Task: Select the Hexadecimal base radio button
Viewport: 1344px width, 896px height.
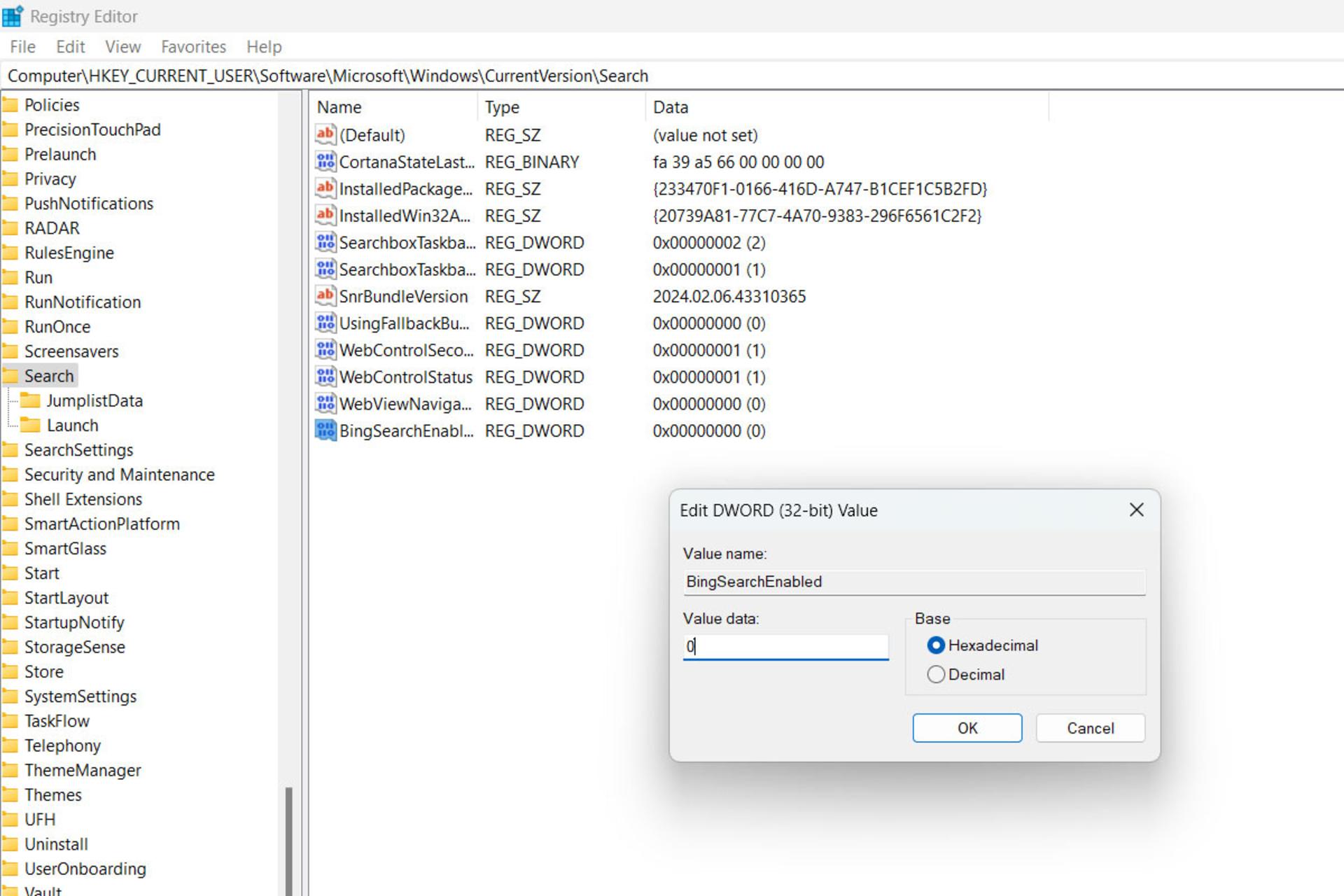Action: coord(936,645)
